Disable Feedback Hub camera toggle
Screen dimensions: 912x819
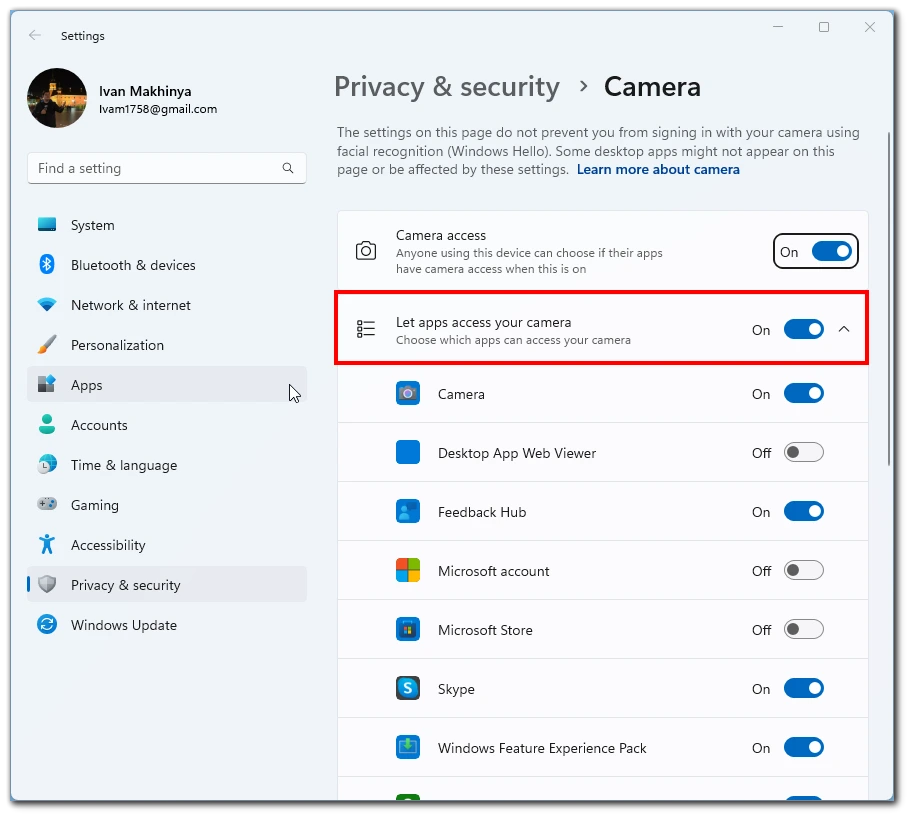(x=804, y=512)
